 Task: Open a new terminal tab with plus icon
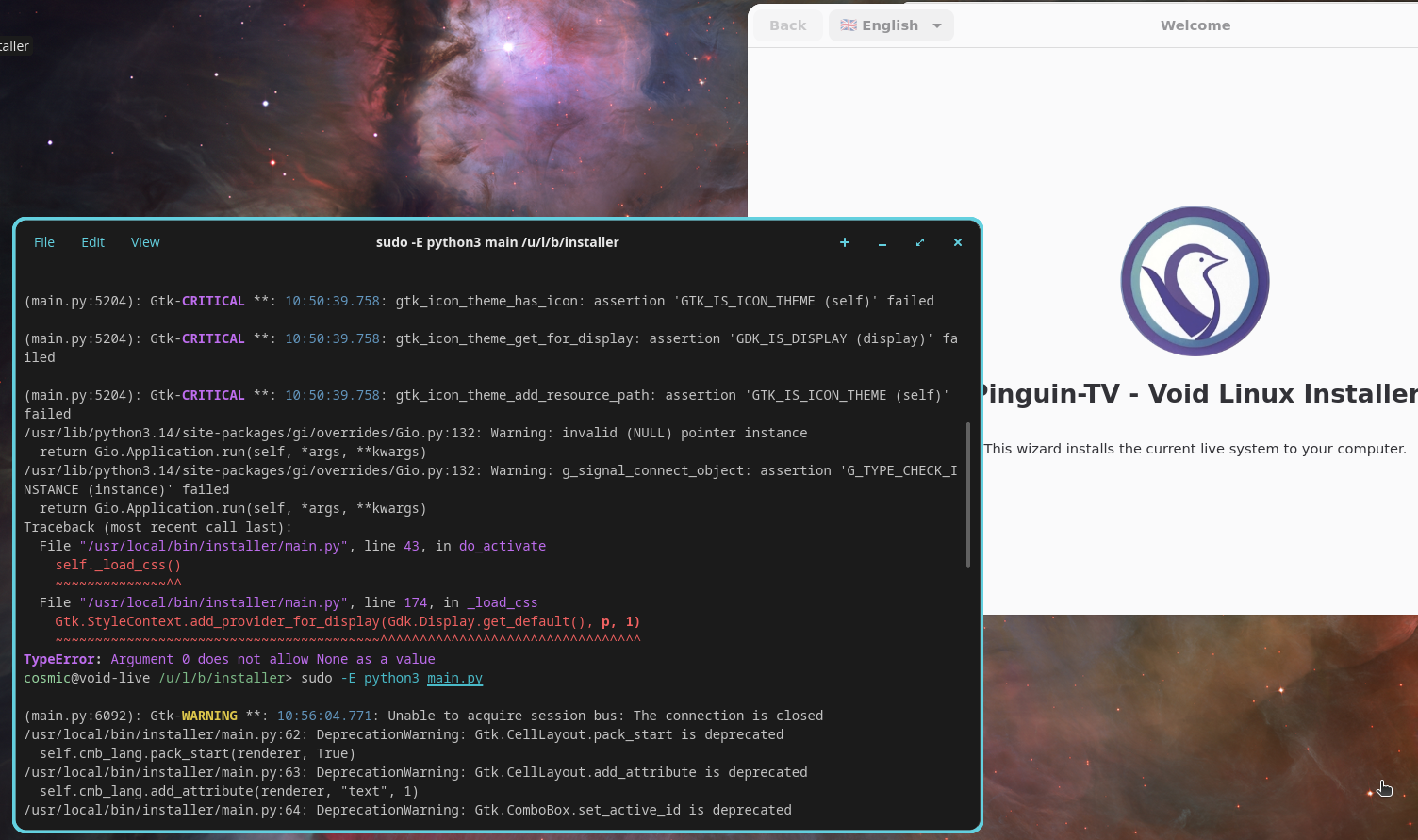click(844, 242)
